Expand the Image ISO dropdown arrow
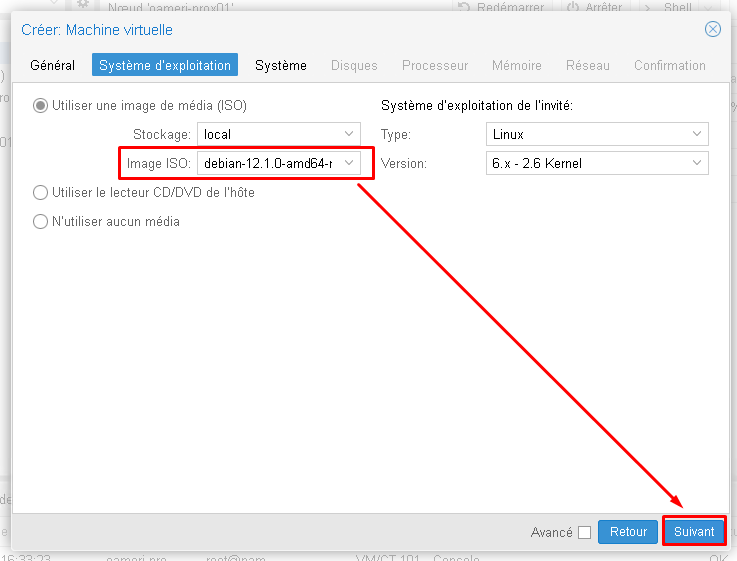The width and height of the screenshot is (737, 561). 349,163
